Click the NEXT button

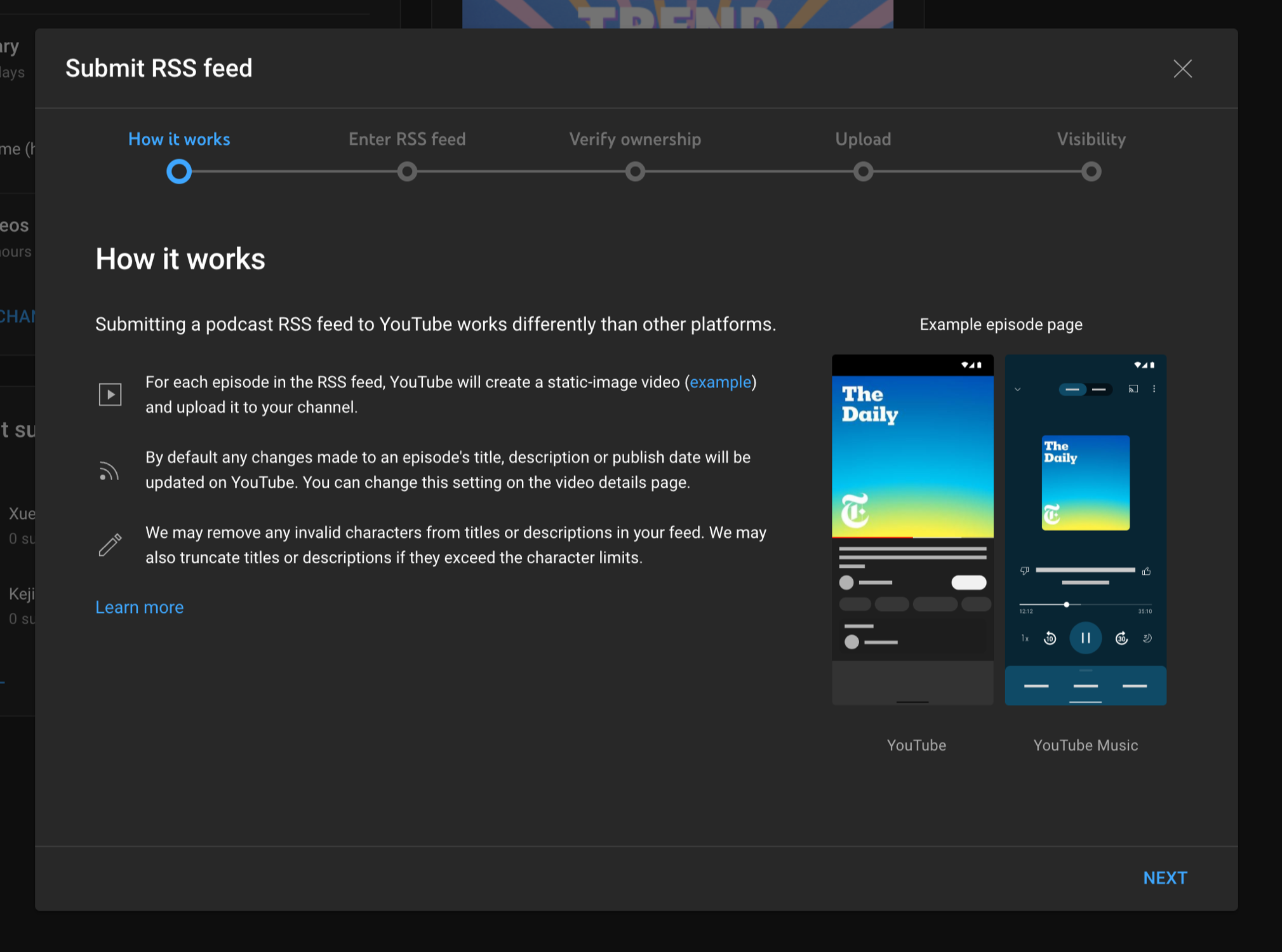point(1165,878)
